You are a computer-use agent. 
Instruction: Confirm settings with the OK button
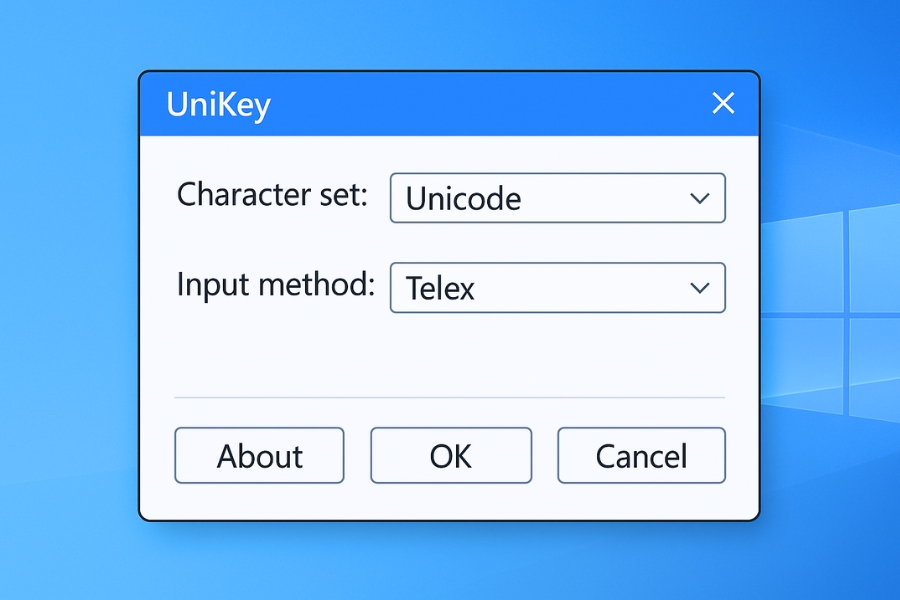(450, 455)
